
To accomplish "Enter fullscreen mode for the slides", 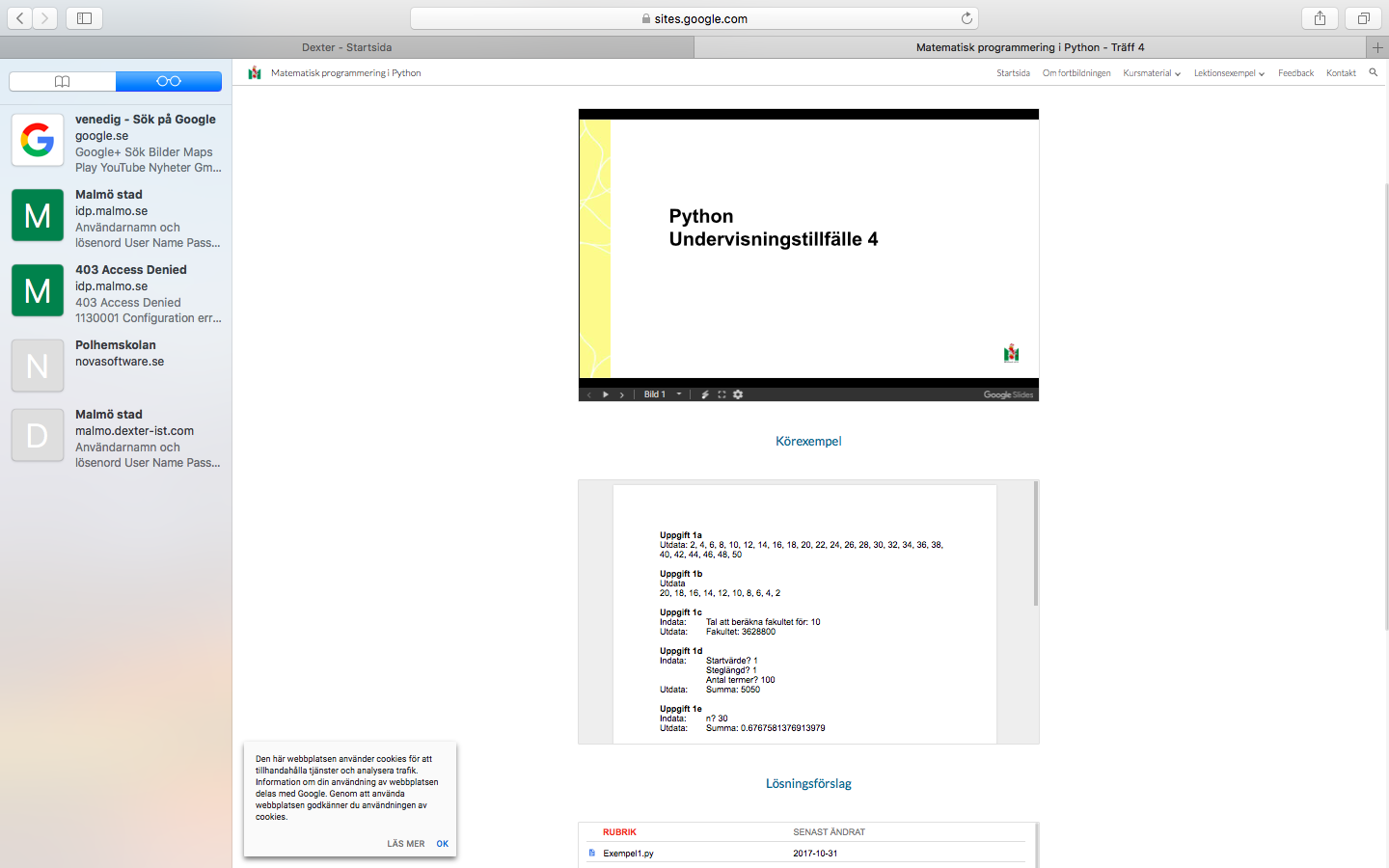I will [722, 394].
